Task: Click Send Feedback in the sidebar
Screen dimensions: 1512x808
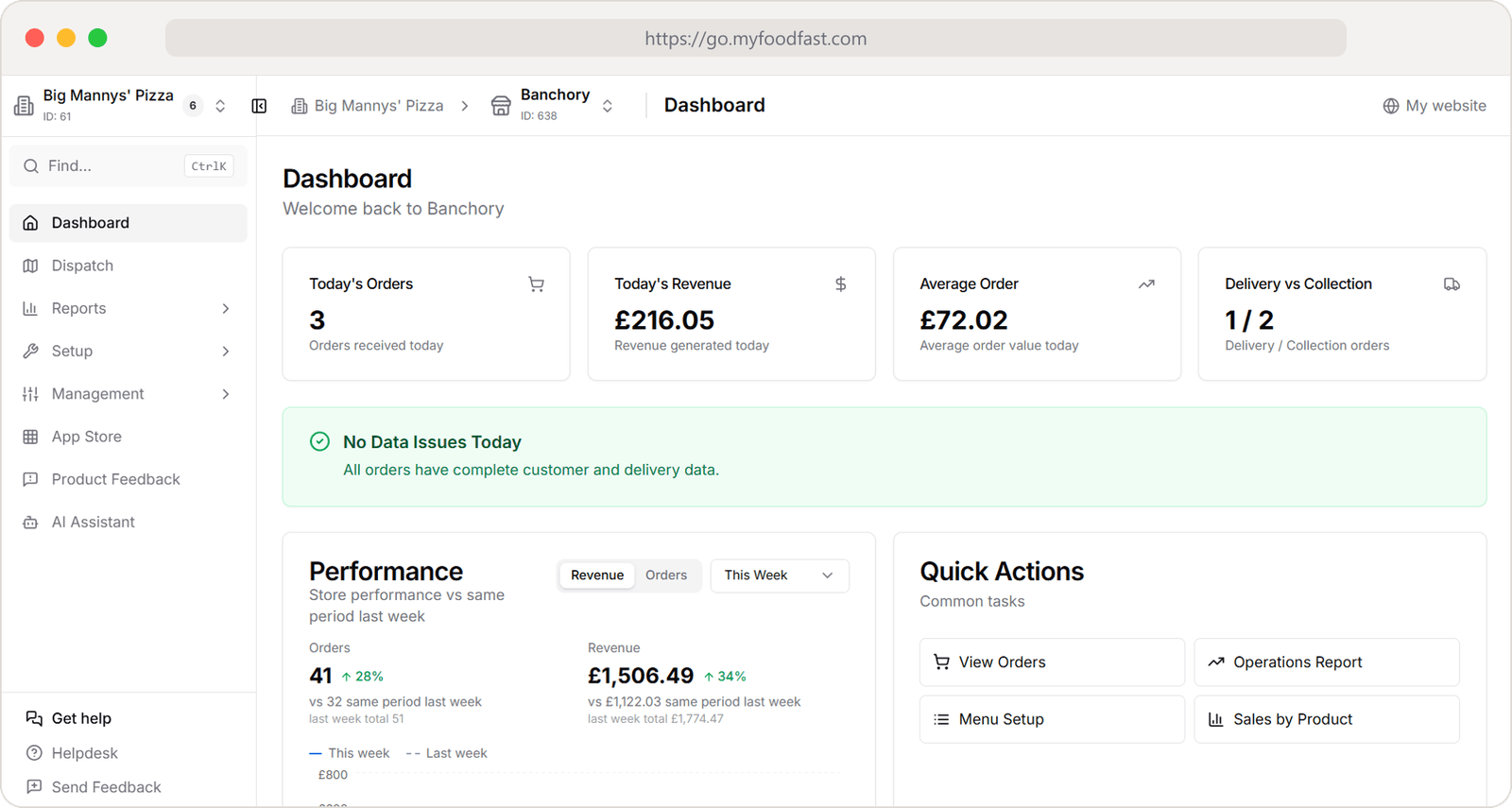Action: pos(94,787)
